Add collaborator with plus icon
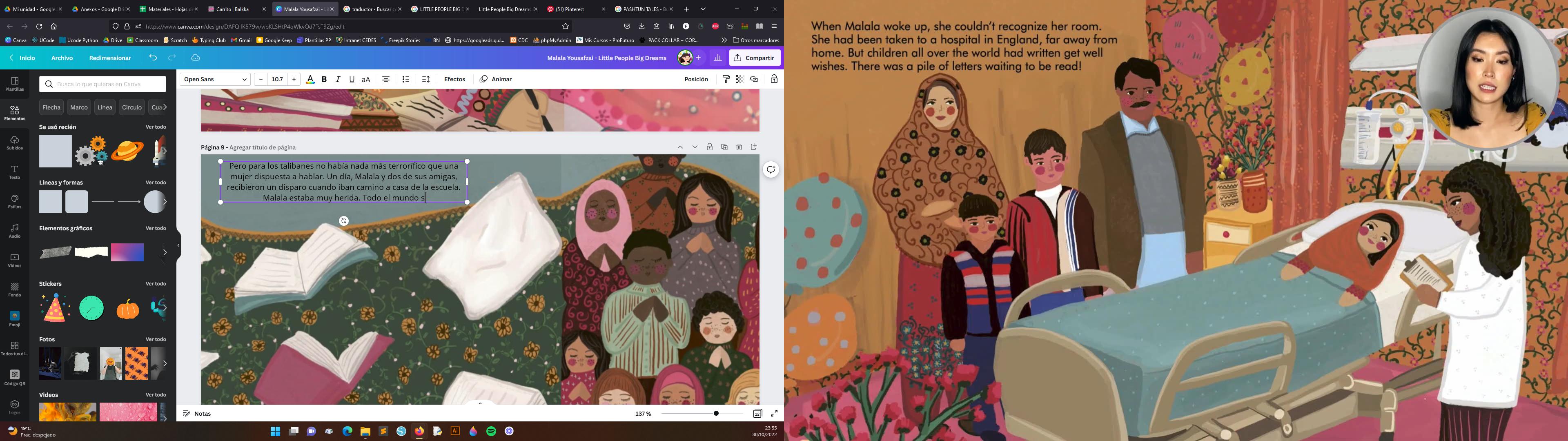Image resolution: width=1568 pixels, height=441 pixels. [698, 58]
